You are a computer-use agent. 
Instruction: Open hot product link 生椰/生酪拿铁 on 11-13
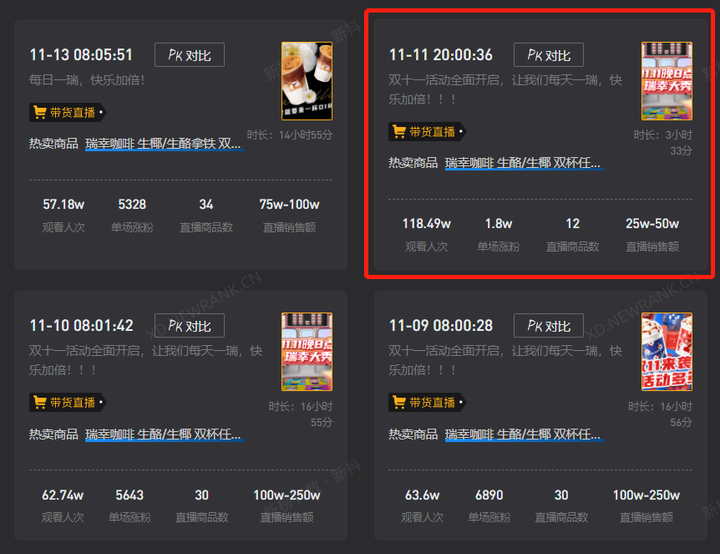click(164, 144)
